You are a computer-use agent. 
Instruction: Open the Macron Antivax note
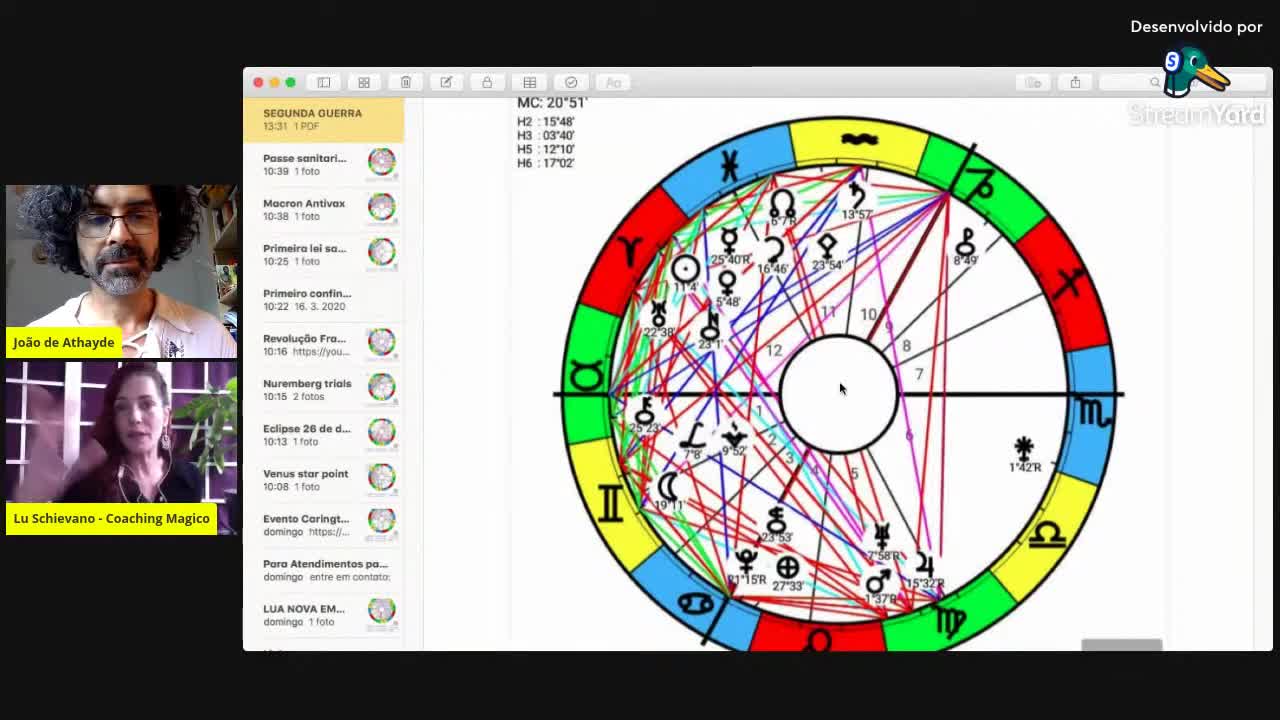[323, 209]
